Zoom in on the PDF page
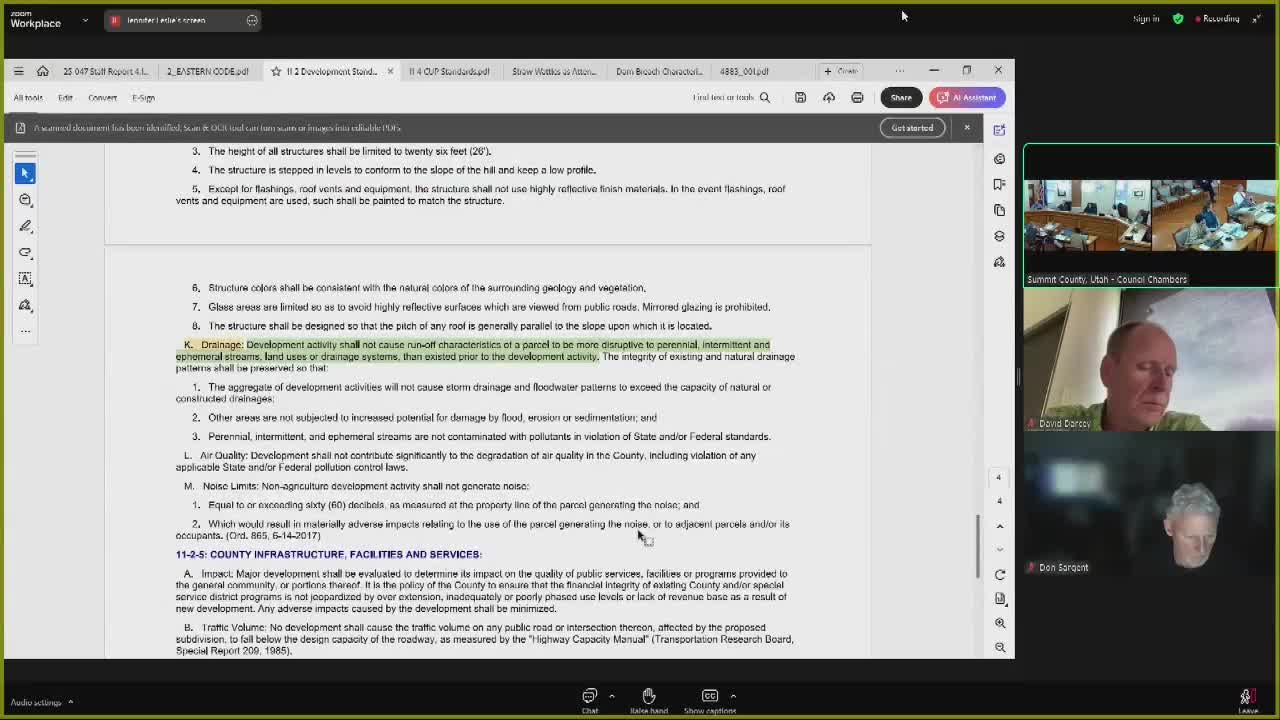 coord(999,623)
